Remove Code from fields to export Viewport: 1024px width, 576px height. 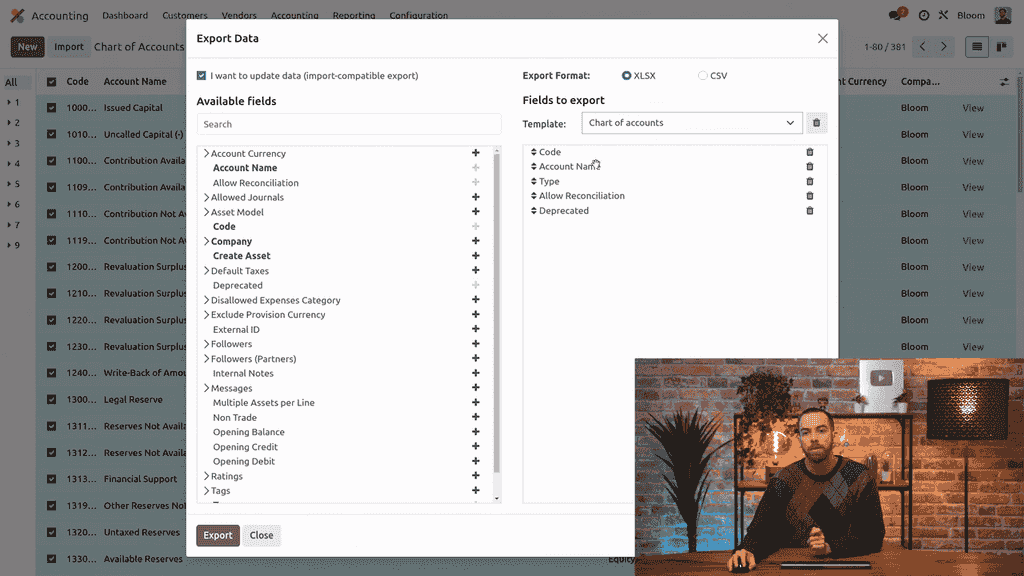810,152
